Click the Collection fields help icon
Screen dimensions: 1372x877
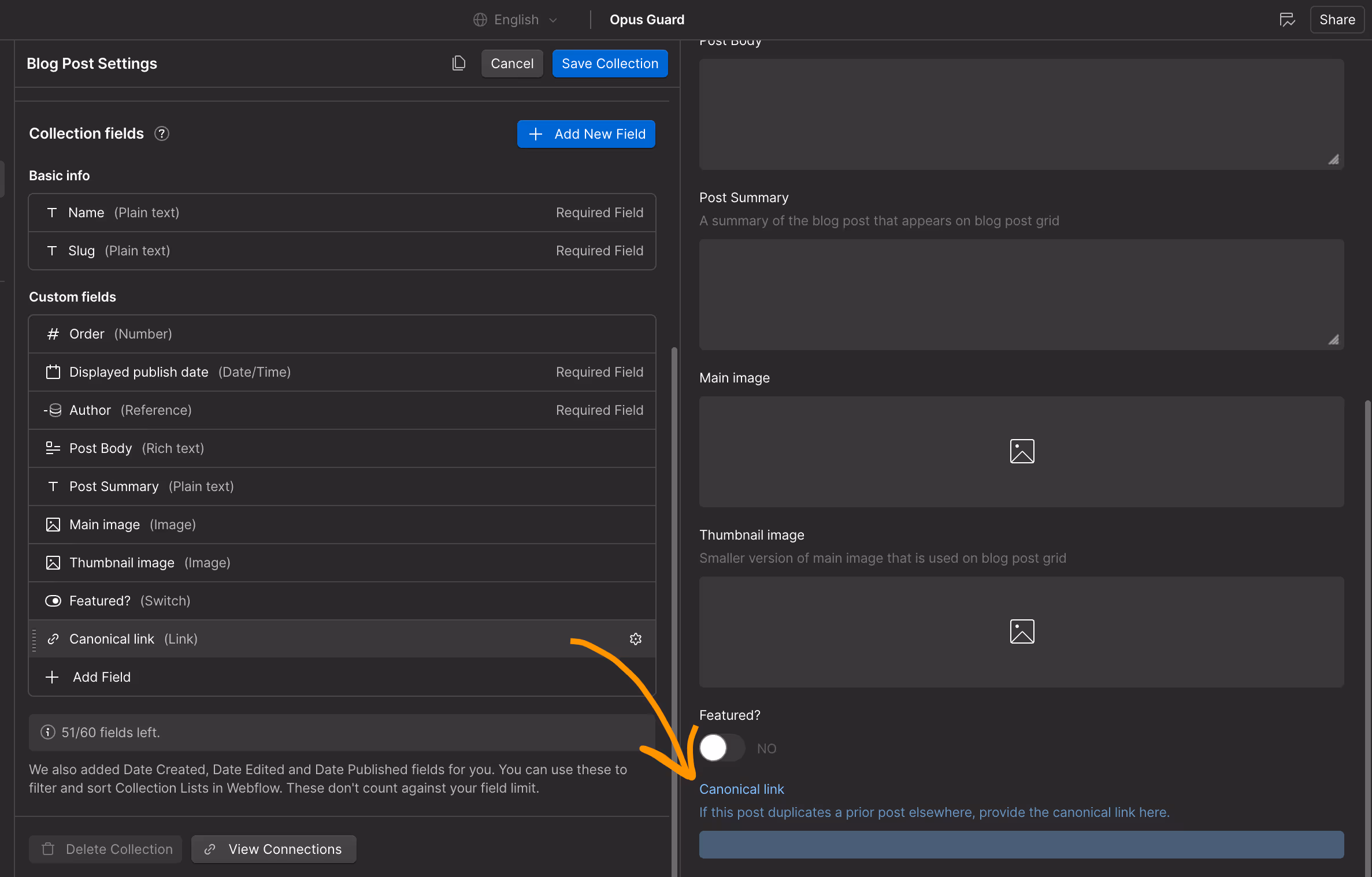tap(162, 133)
